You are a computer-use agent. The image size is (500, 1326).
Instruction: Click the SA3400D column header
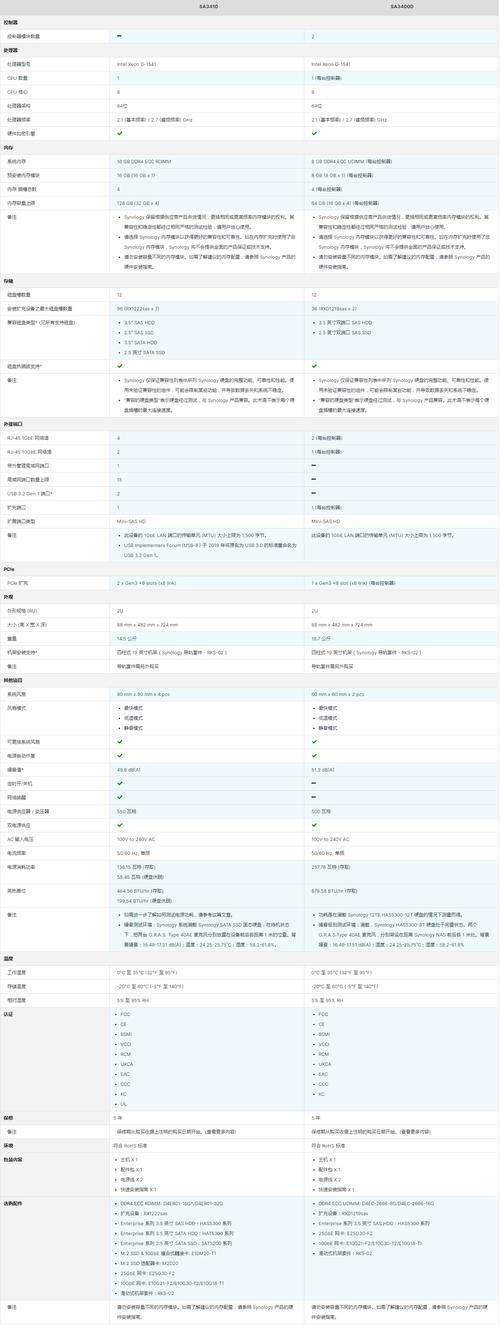pos(402,6)
